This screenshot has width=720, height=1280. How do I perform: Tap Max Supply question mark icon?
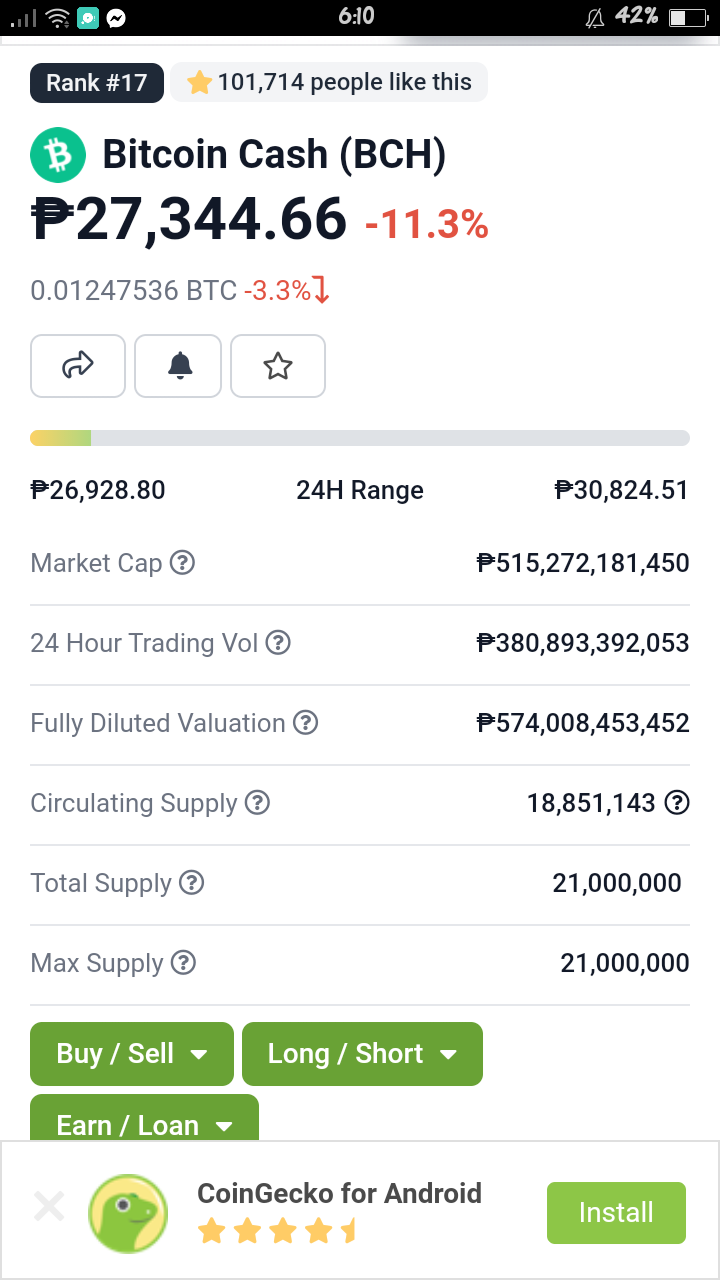coord(183,963)
